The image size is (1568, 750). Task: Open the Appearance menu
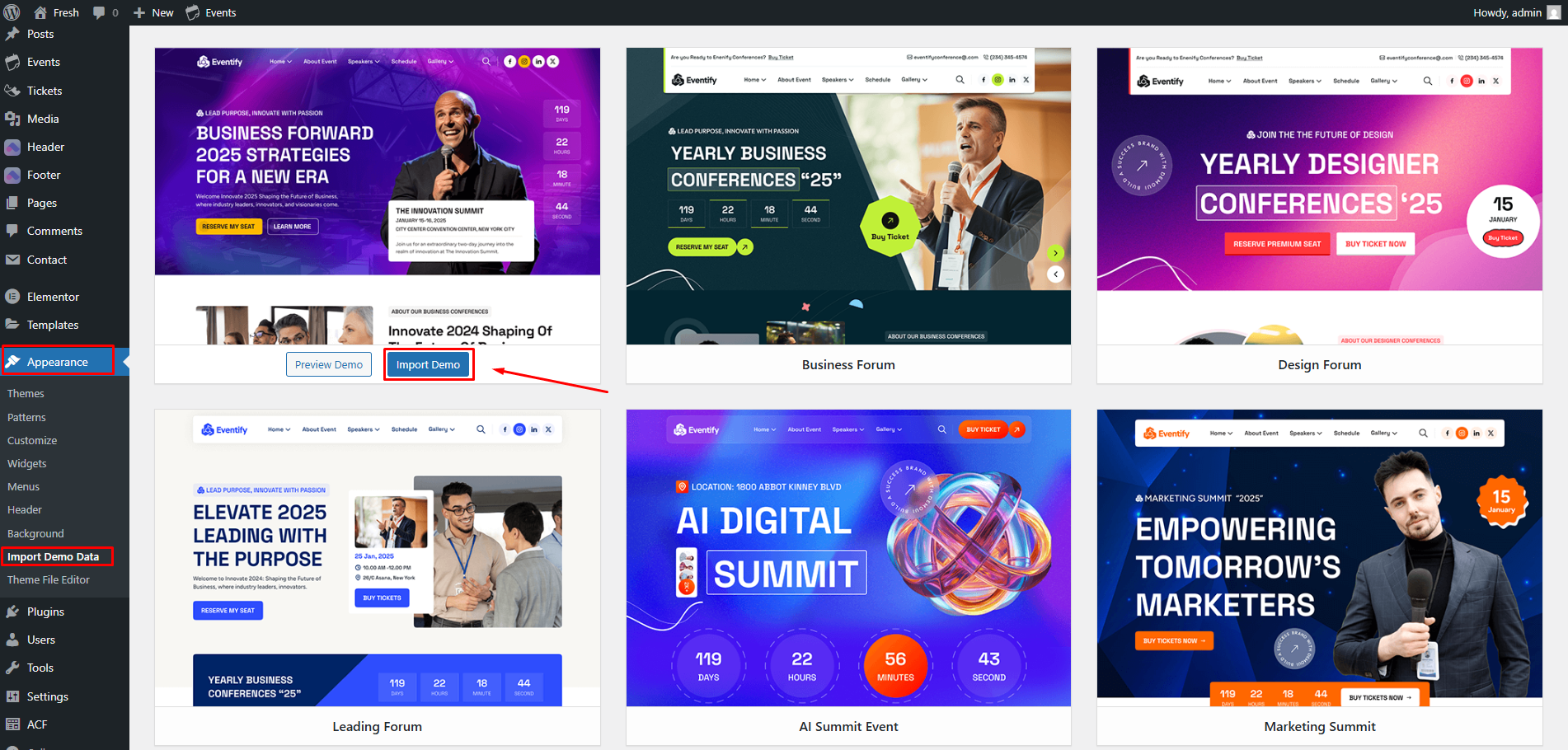coord(58,361)
